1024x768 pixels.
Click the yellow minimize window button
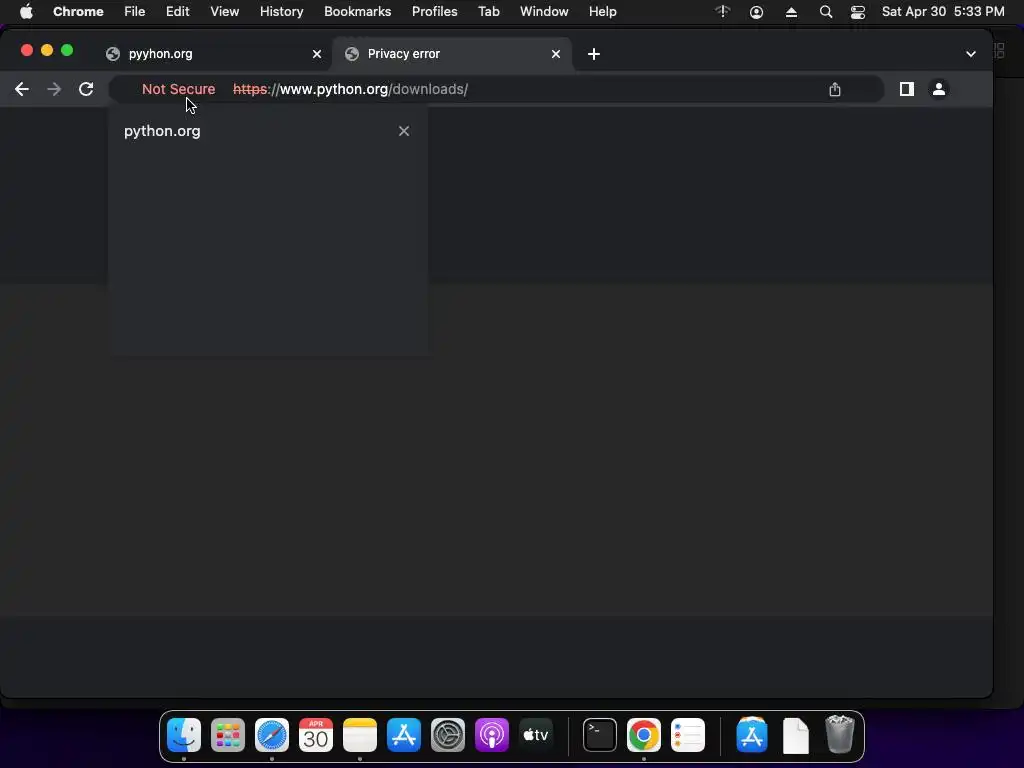47,50
